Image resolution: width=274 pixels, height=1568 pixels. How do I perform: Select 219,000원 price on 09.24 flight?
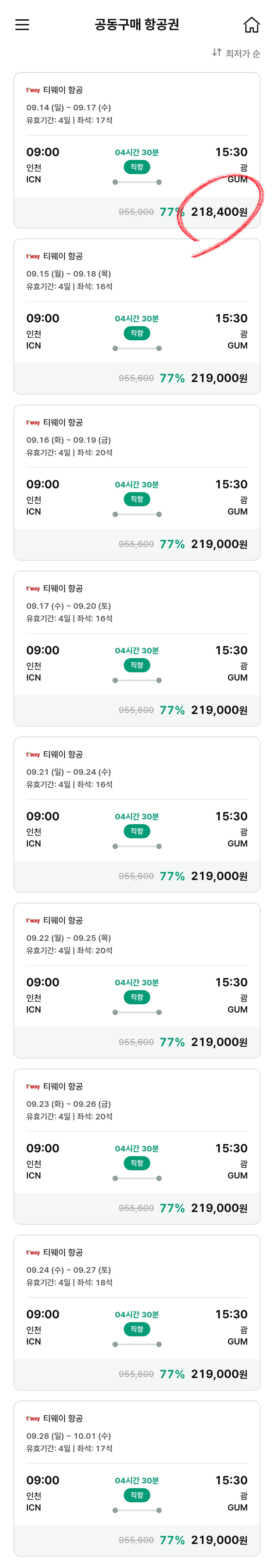pos(219,1374)
